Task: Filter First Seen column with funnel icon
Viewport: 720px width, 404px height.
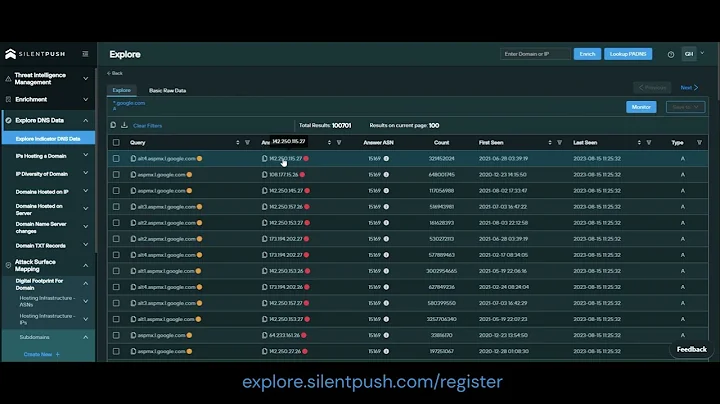Action: click(559, 142)
